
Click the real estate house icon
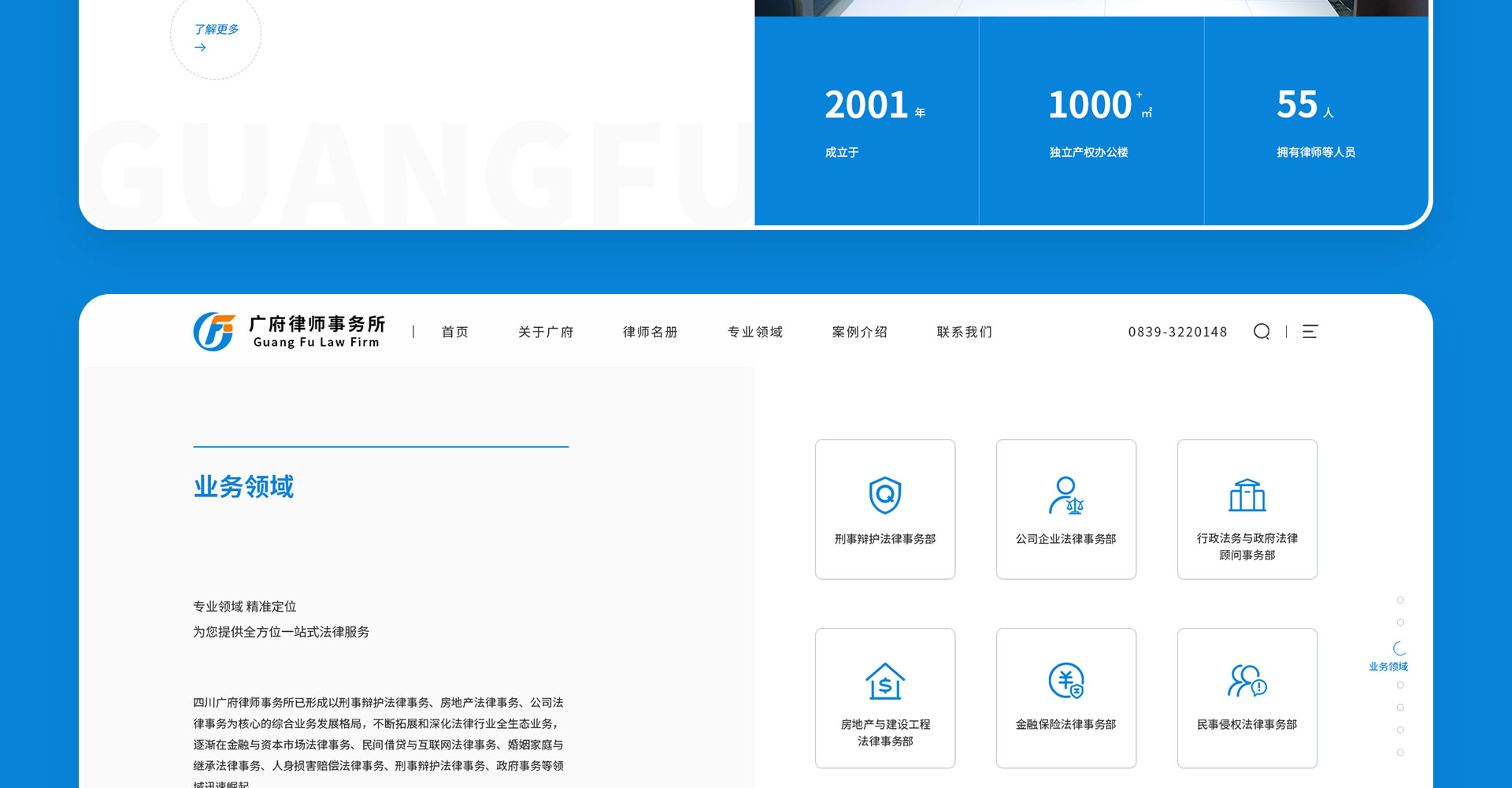(885, 681)
